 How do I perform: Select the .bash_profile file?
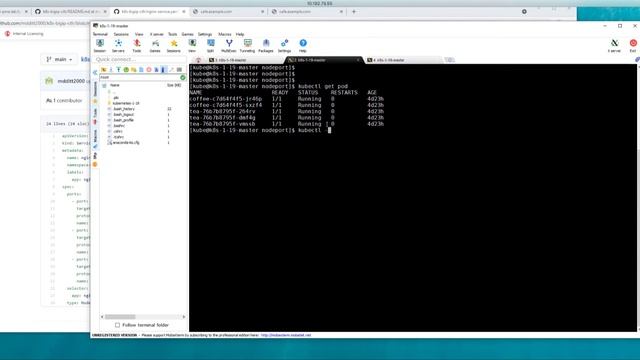[123, 120]
